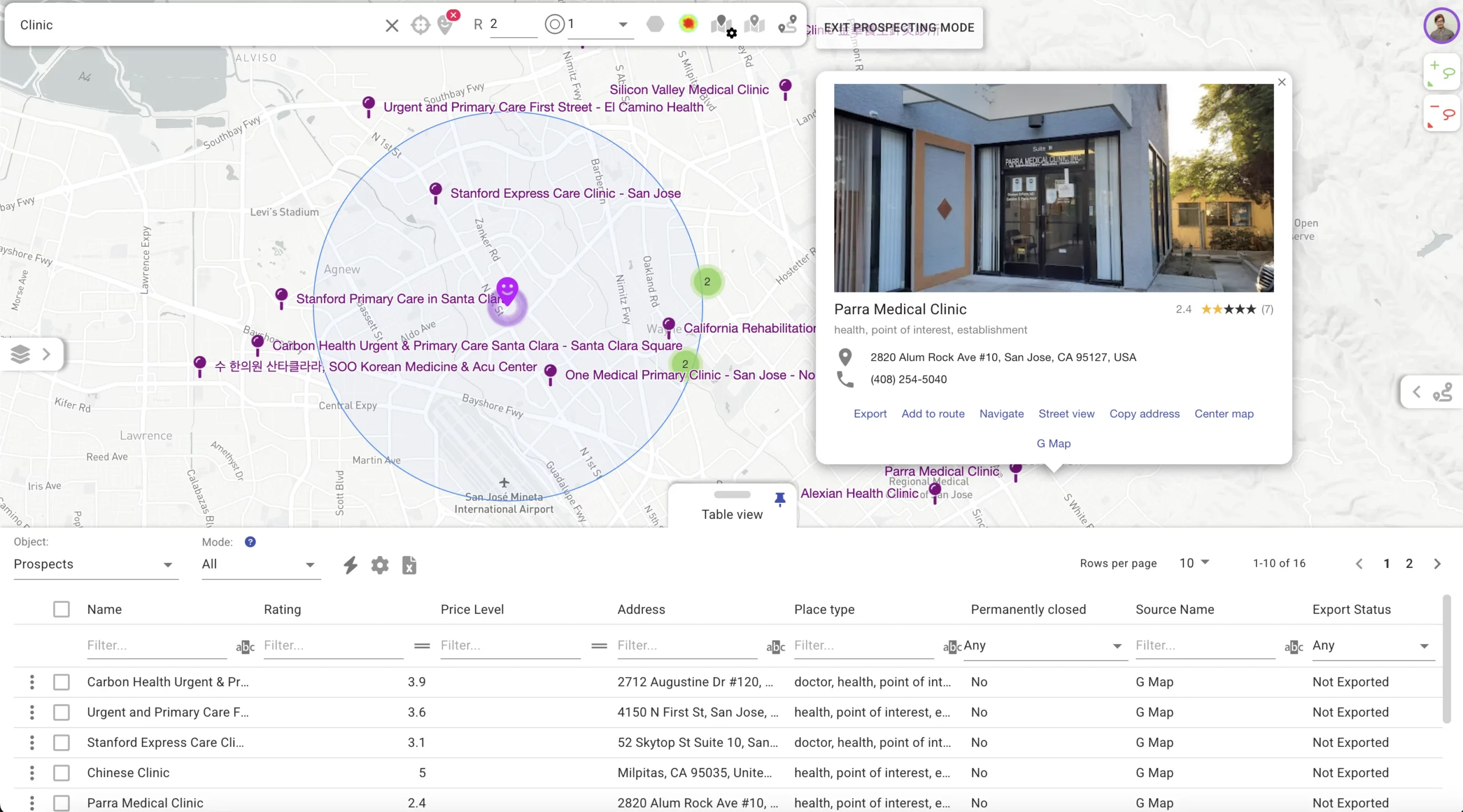This screenshot has width=1463, height=812.
Task: Click the crosshair locate icon in search bar
Action: (420, 25)
